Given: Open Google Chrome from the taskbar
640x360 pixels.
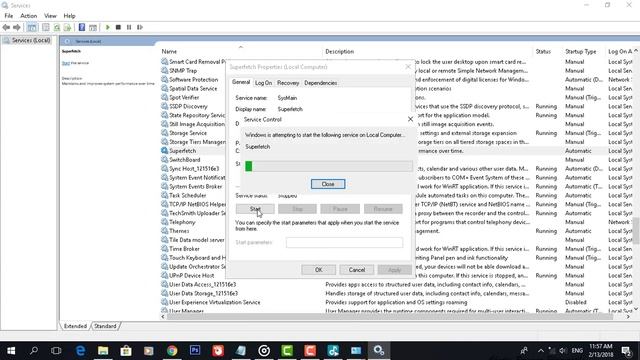Looking at the screenshot, I should click(x=172, y=351).
